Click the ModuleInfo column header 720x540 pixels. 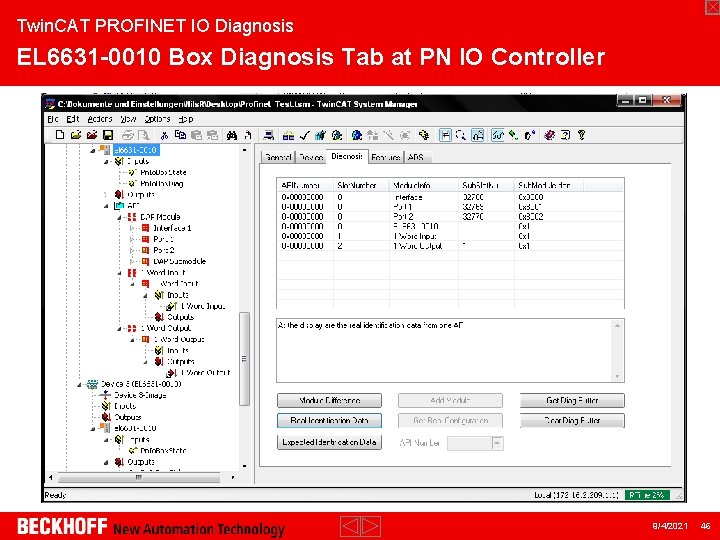(423, 186)
